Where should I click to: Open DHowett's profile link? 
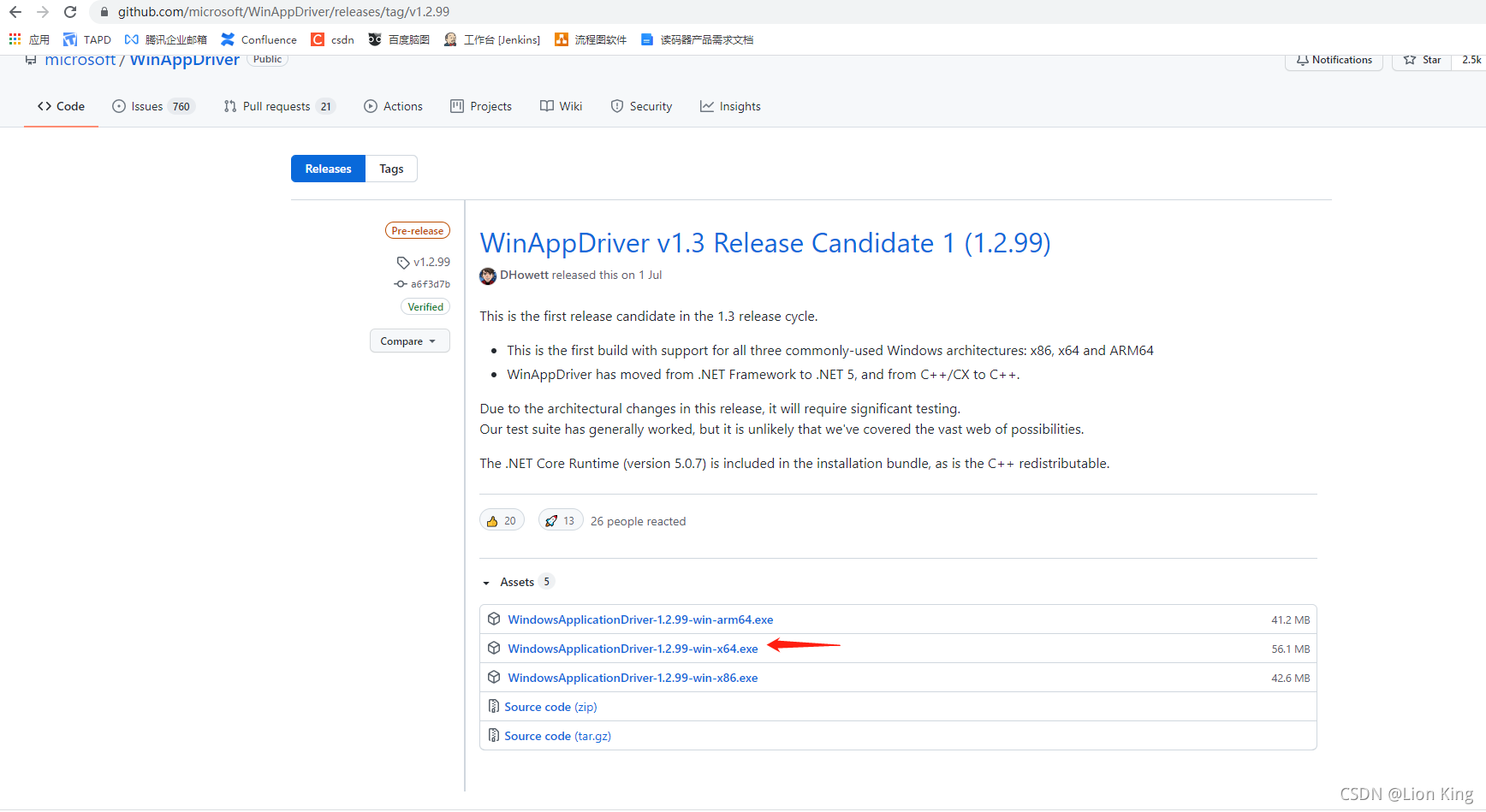pos(524,275)
